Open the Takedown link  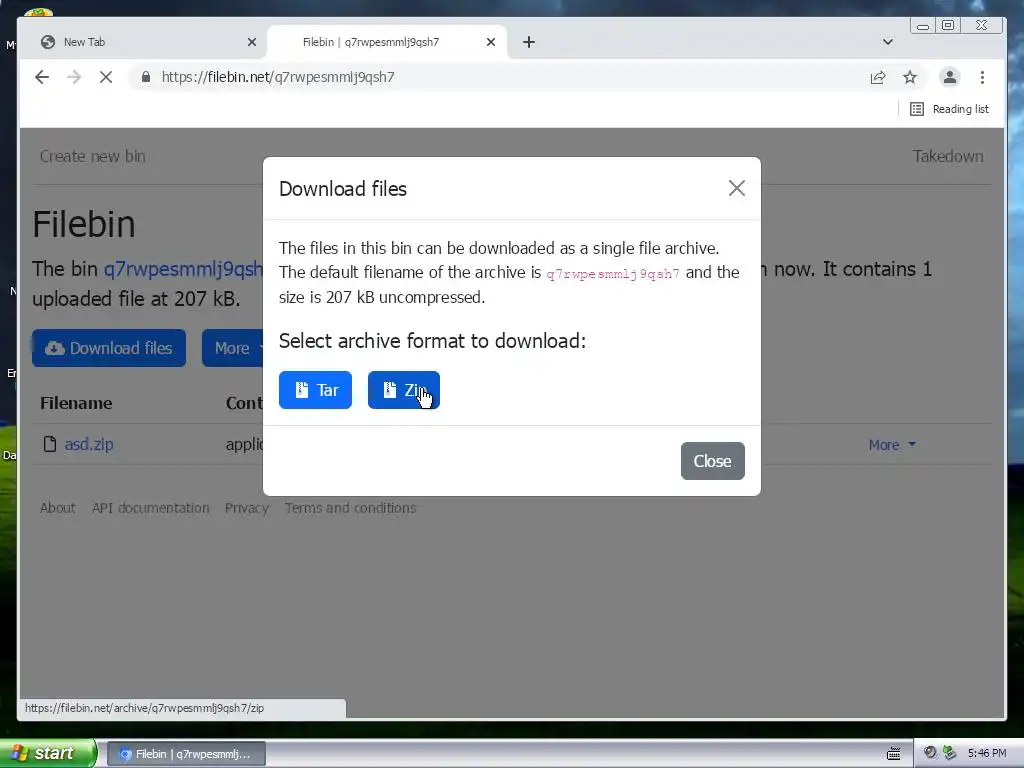pos(948,156)
